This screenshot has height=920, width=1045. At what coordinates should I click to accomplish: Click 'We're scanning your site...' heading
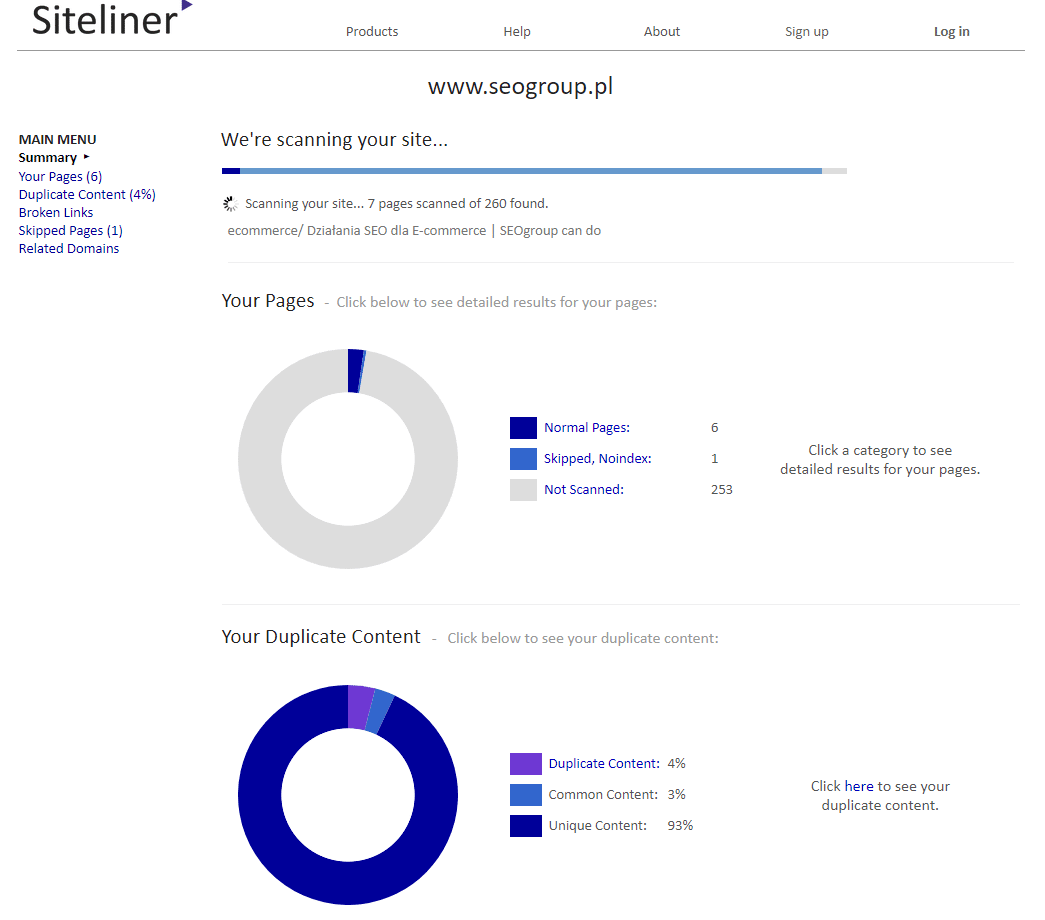point(335,140)
